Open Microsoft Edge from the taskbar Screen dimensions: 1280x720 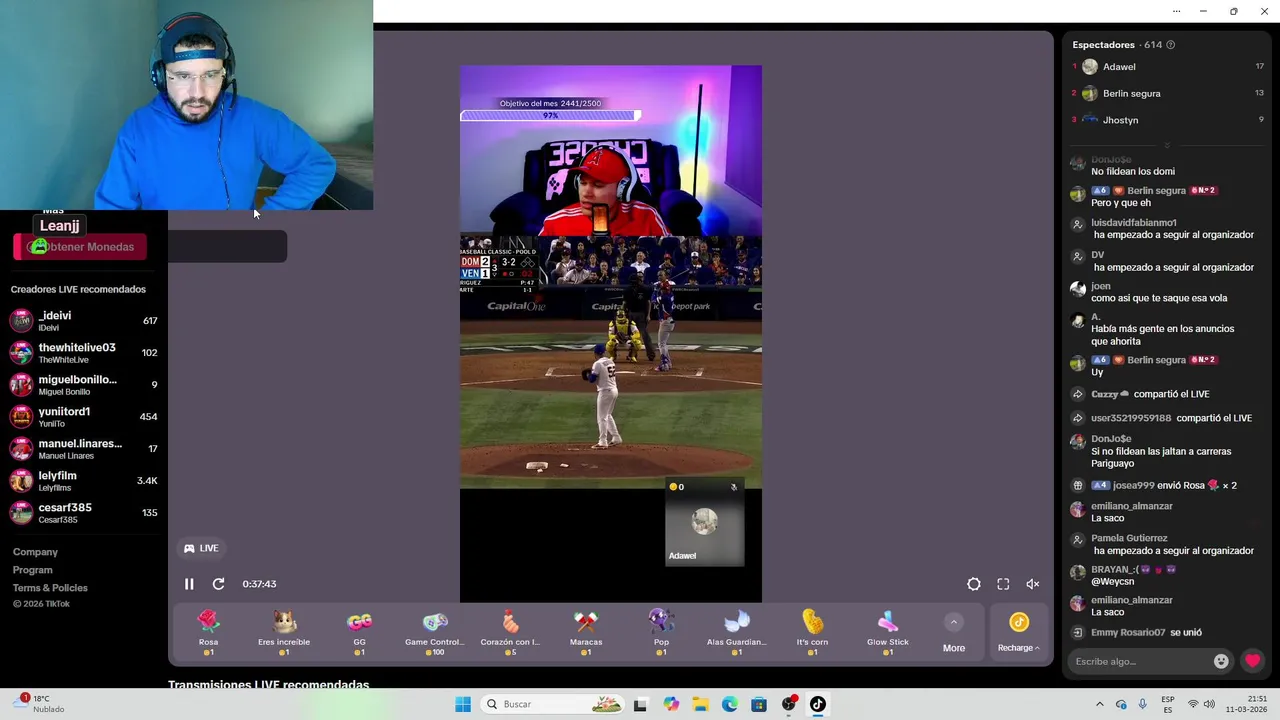click(x=730, y=704)
